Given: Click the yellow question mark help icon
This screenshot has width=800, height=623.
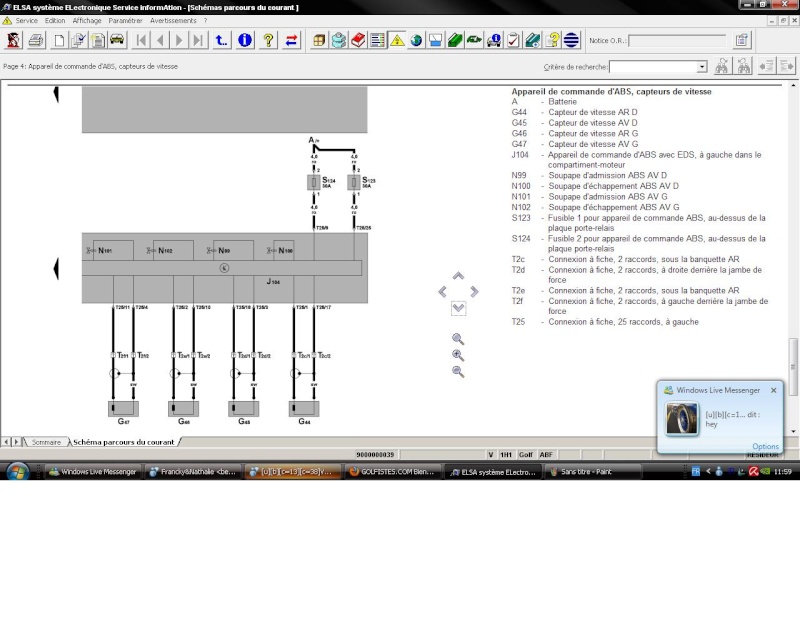Looking at the screenshot, I should (268, 40).
